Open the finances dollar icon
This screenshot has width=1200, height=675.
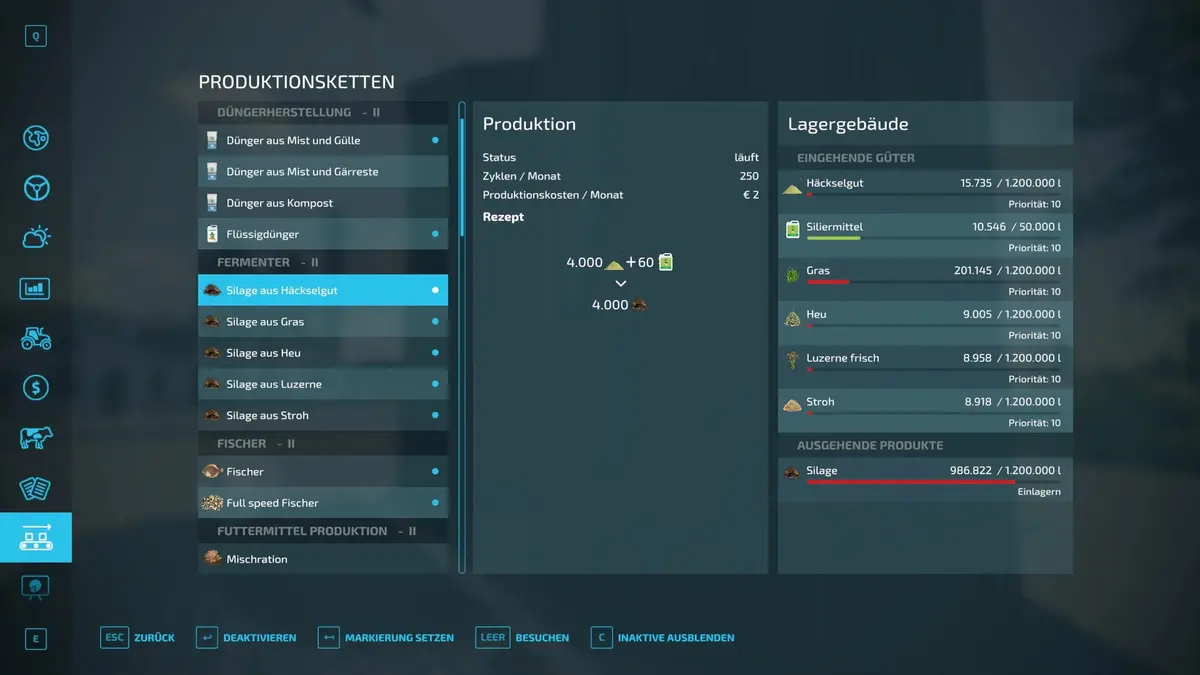(36, 388)
